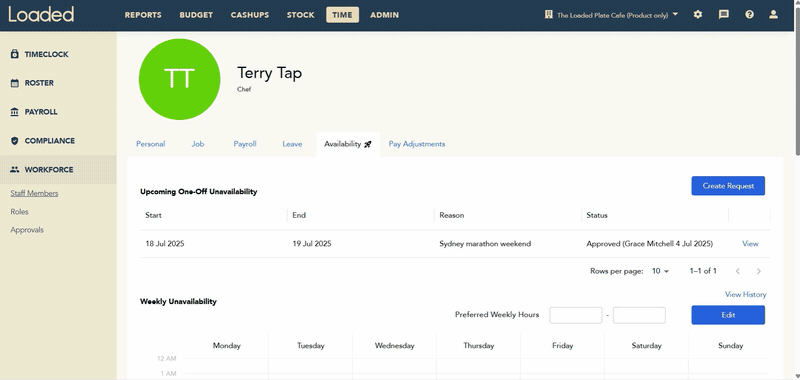The height and width of the screenshot is (380, 800).
Task: Click the Sydney marathon weekend reason cell
Action: pos(485,244)
